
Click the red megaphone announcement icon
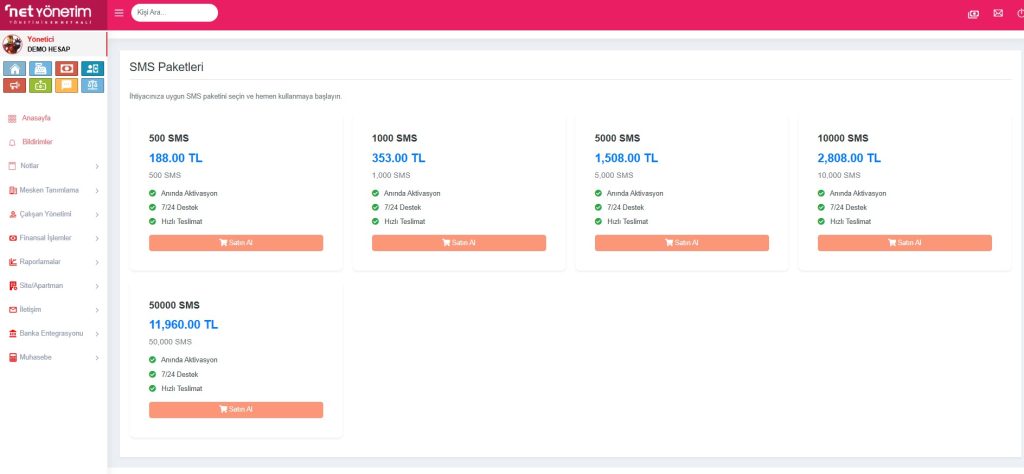(15, 86)
